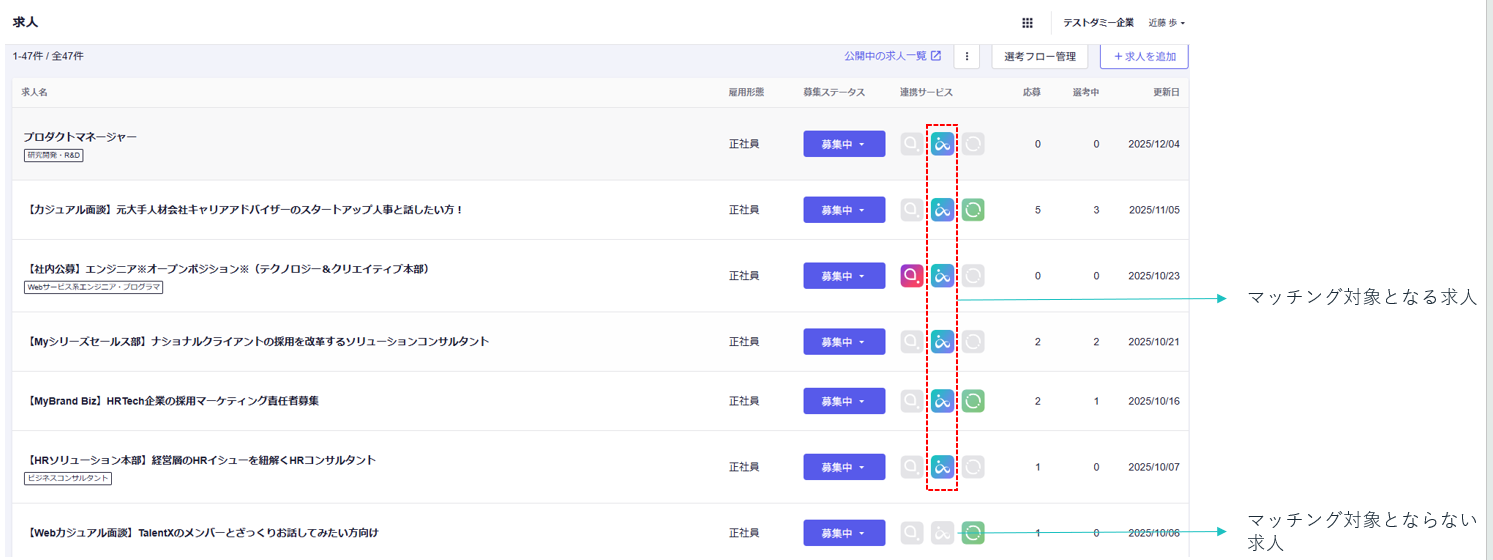
Task: Click blue matching icon in プロダクトマネージャー row
Action: click(x=942, y=144)
